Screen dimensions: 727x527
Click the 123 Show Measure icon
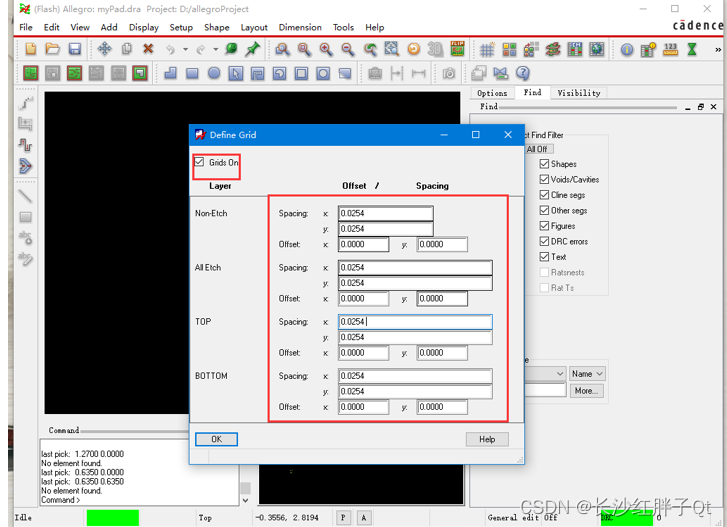click(670, 49)
